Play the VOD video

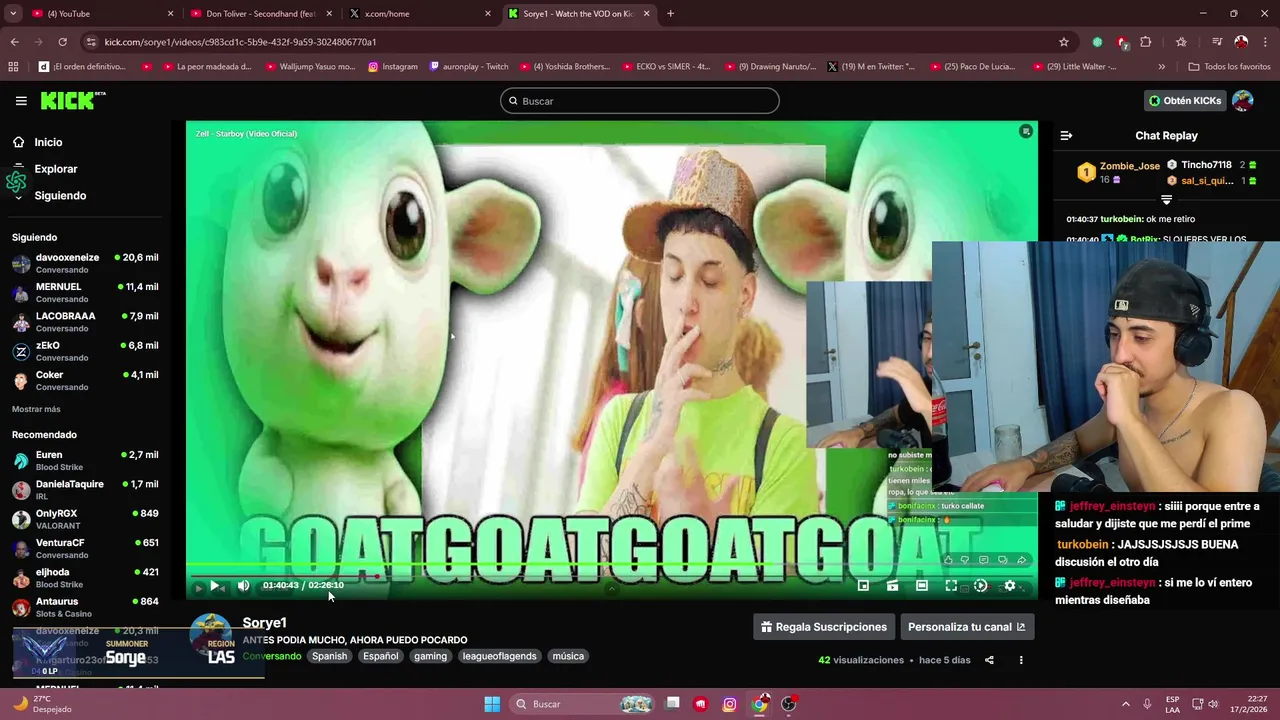[214, 586]
